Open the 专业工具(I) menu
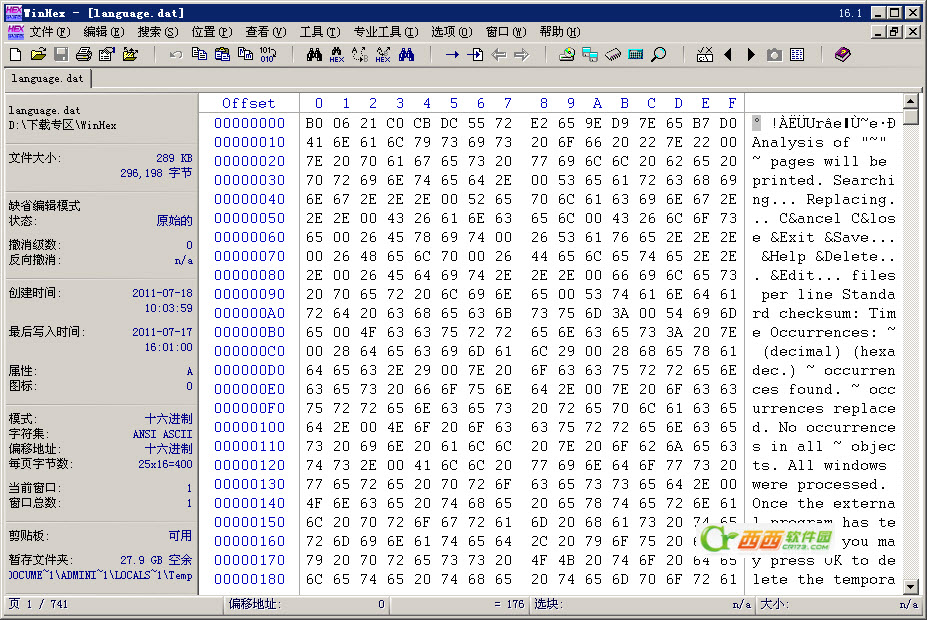Image resolution: width=927 pixels, height=620 pixels. tap(386, 32)
